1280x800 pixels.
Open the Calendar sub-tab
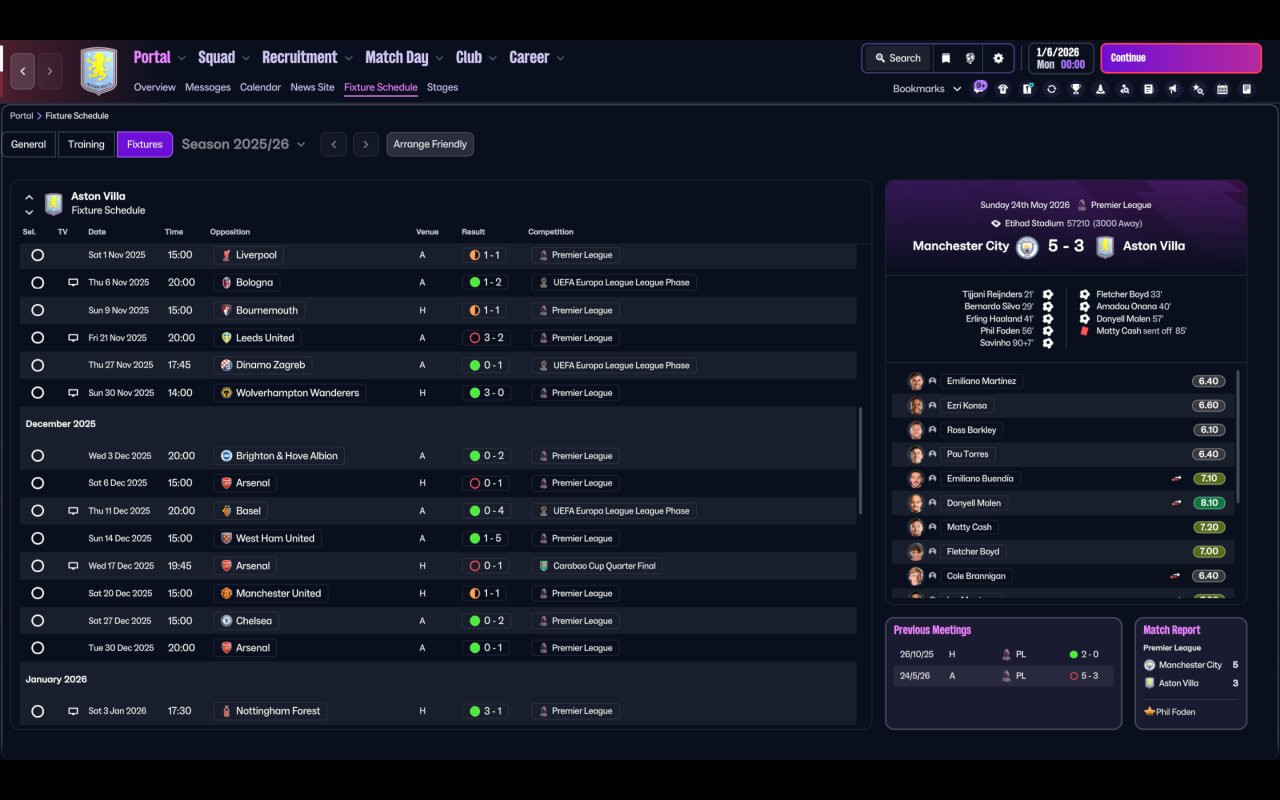click(x=260, y=87)
